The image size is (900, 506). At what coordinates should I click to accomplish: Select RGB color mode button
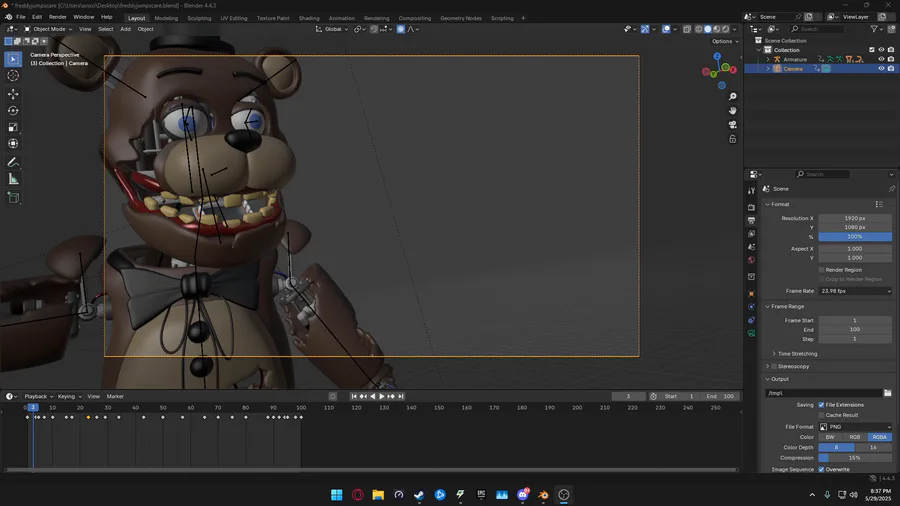point(855,437)
